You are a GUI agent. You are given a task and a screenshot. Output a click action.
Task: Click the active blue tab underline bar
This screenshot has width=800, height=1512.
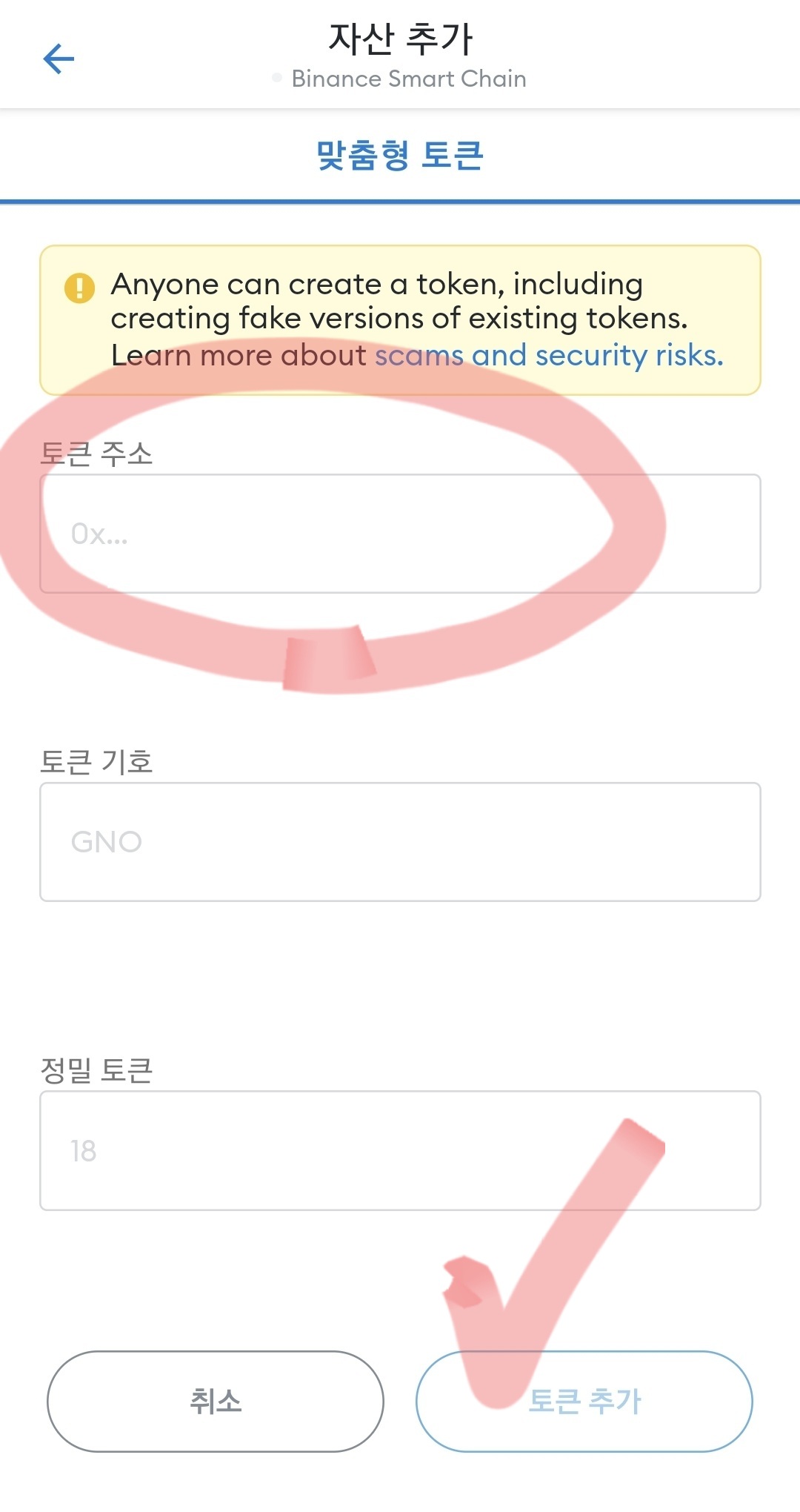[400, 199]
